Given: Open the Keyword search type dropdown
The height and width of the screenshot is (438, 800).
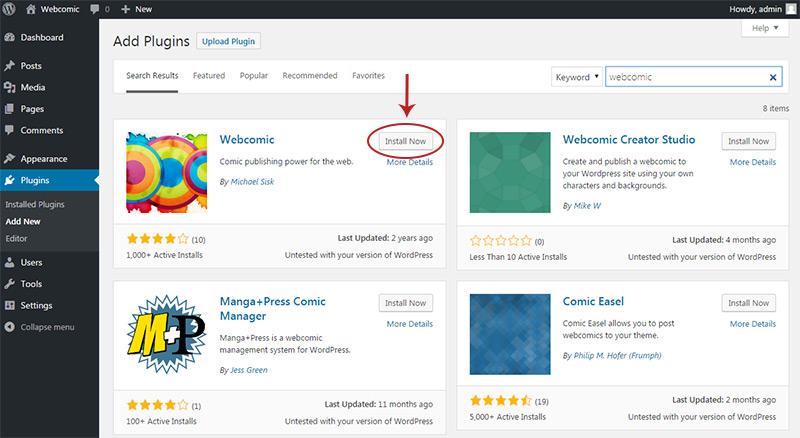Looking at the screenshot, I should coord(577,77).
